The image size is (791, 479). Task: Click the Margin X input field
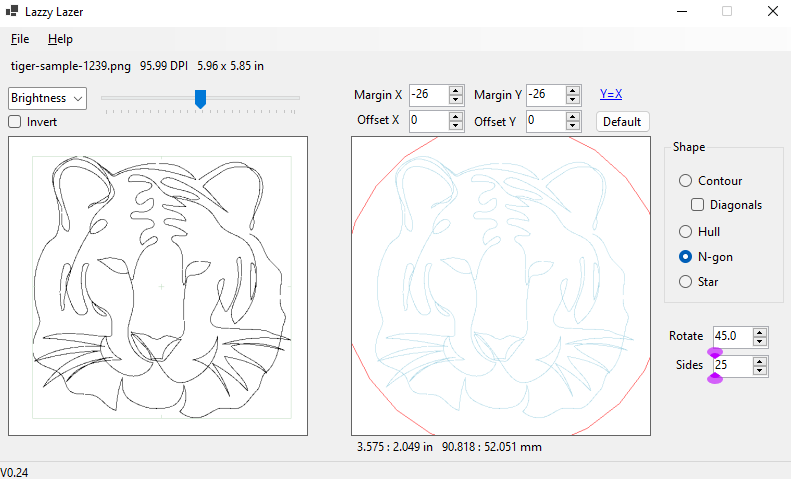428,94
